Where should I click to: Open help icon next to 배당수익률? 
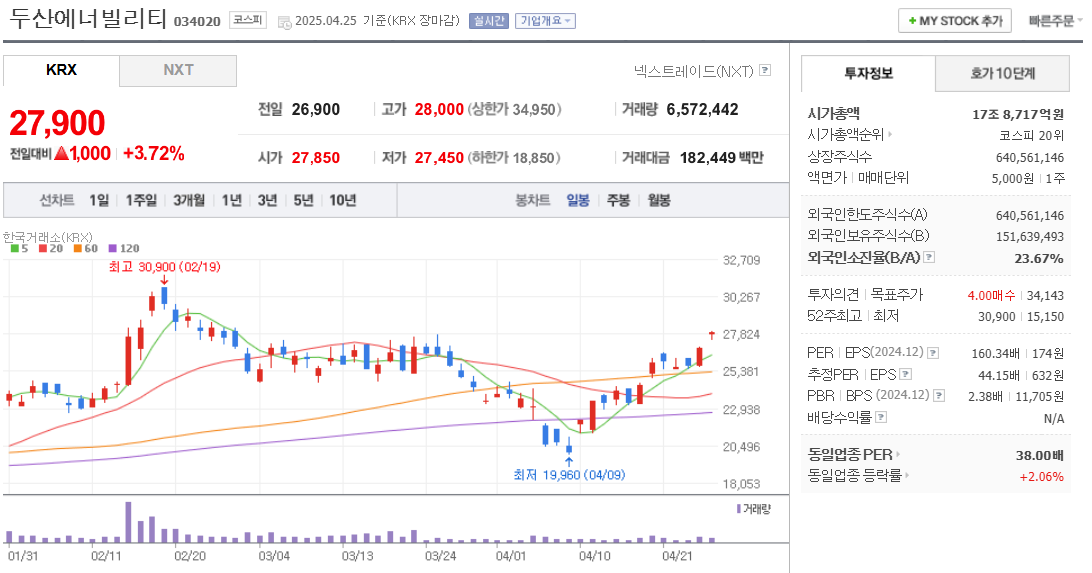tap(881, 417)
